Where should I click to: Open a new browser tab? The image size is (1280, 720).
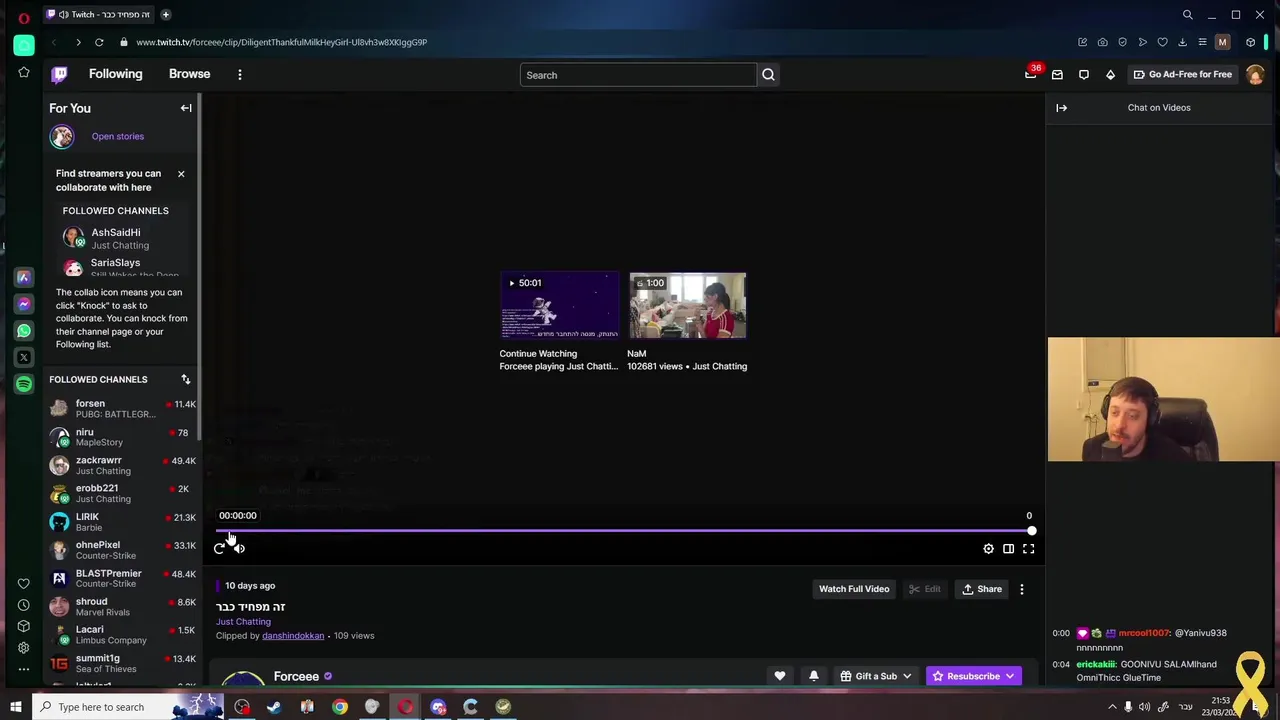pyautogui.click(x=166, y=14)
